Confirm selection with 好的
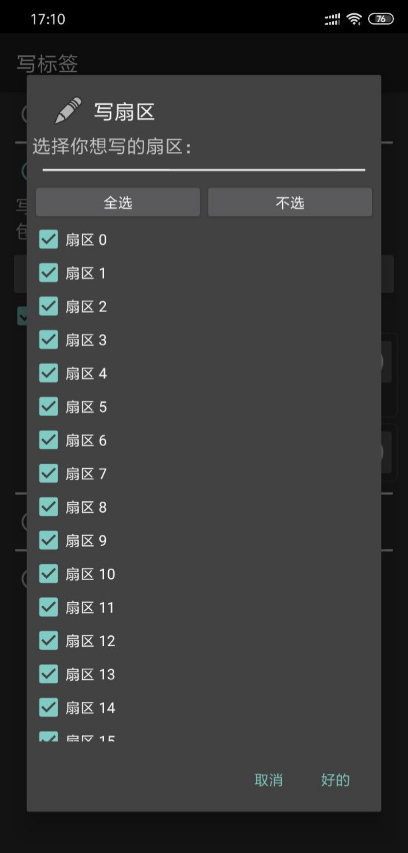This screenshot has height=853, width=408. click(x=335, y=780)
